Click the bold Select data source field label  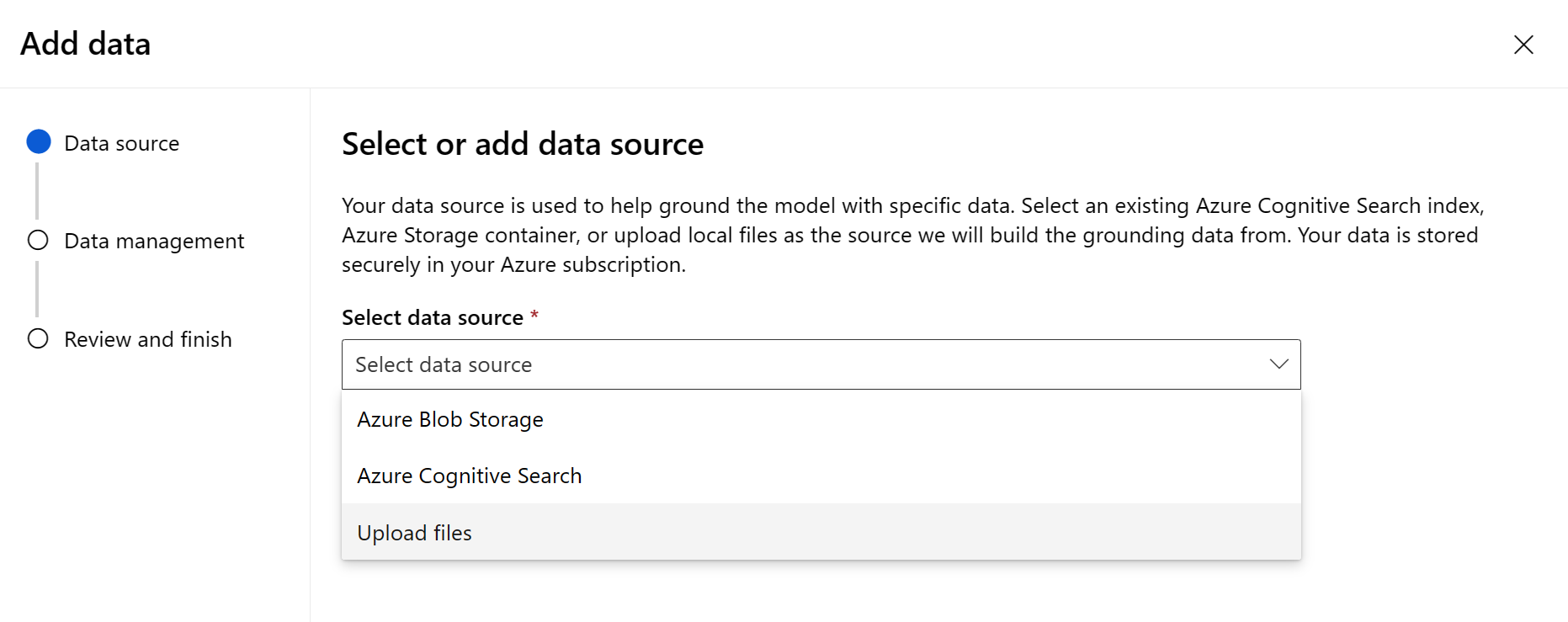tap(433, 318)
